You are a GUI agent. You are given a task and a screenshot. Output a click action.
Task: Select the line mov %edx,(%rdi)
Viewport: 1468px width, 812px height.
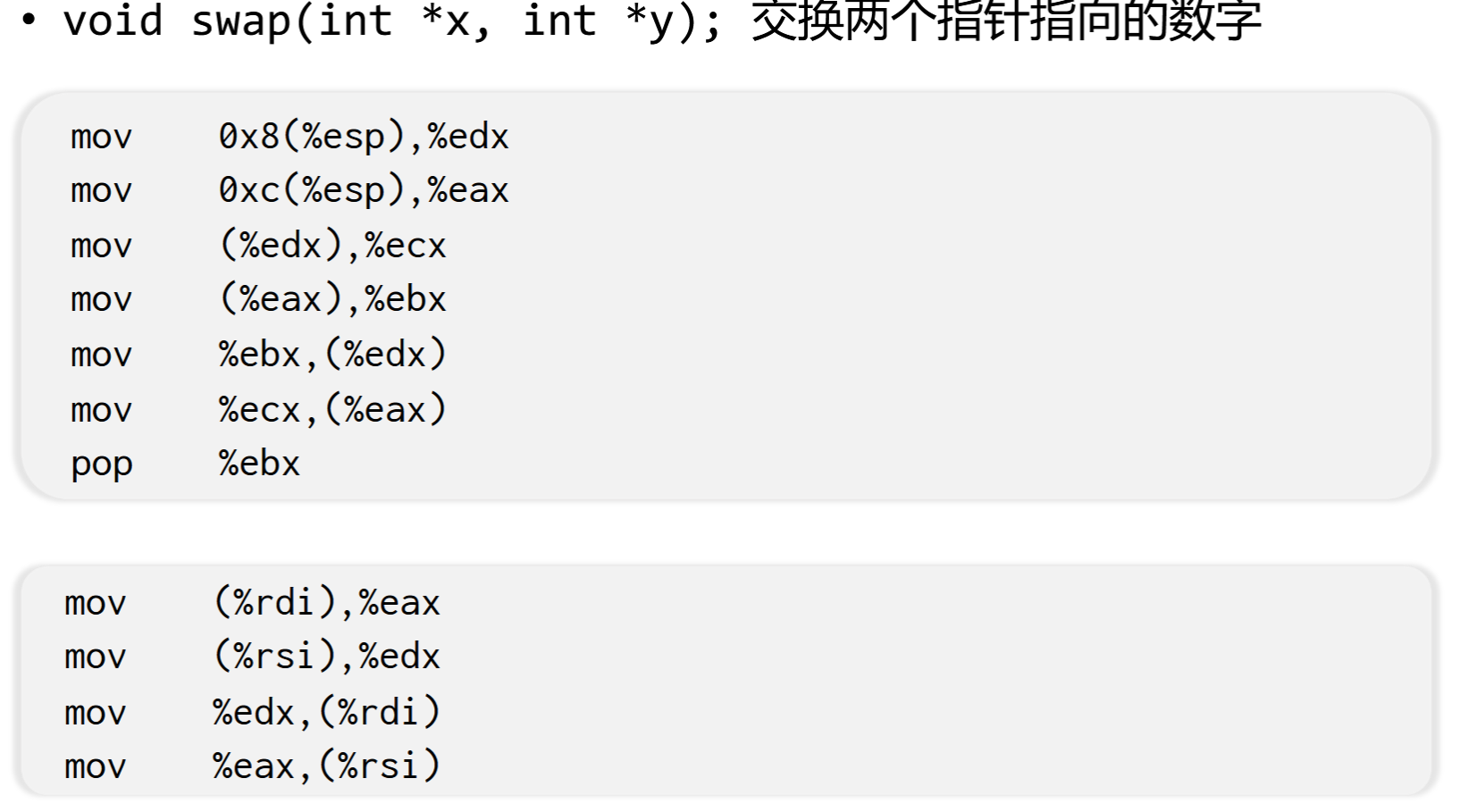(252, 713)
